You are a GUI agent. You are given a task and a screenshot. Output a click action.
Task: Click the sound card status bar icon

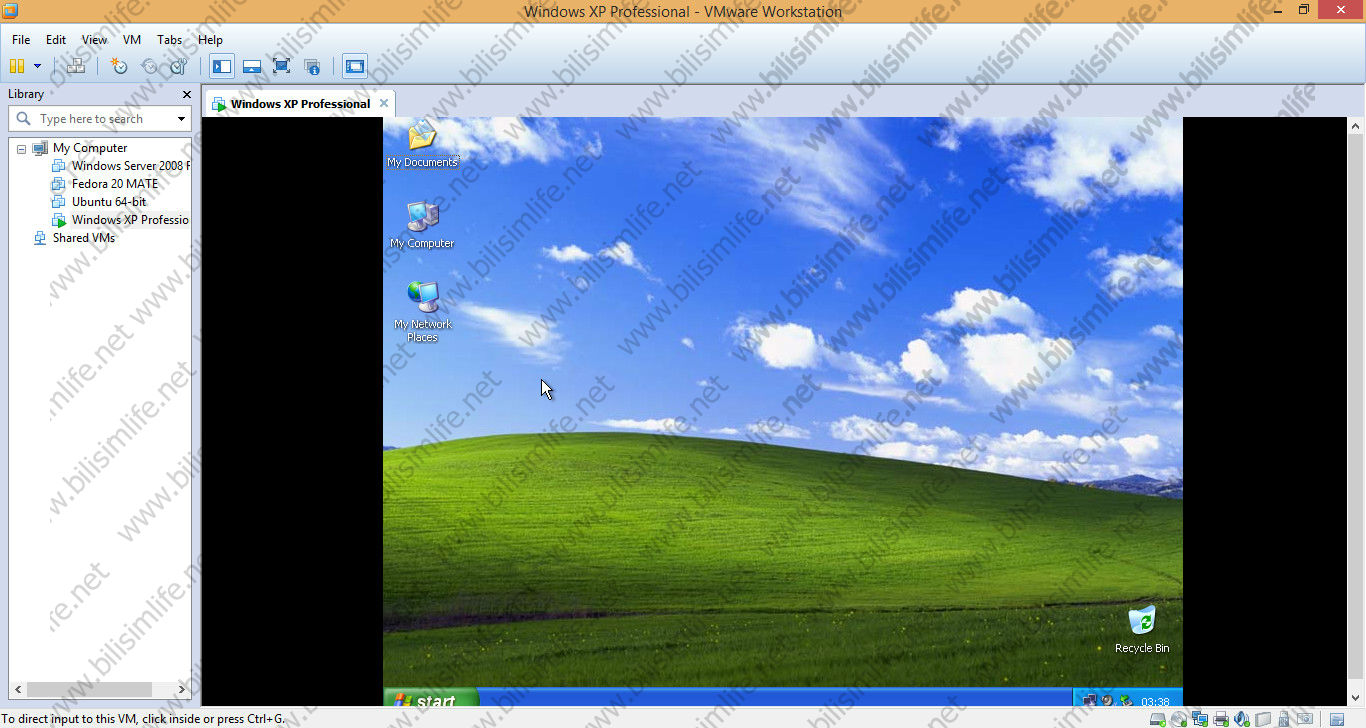[x=1241, y=719]
